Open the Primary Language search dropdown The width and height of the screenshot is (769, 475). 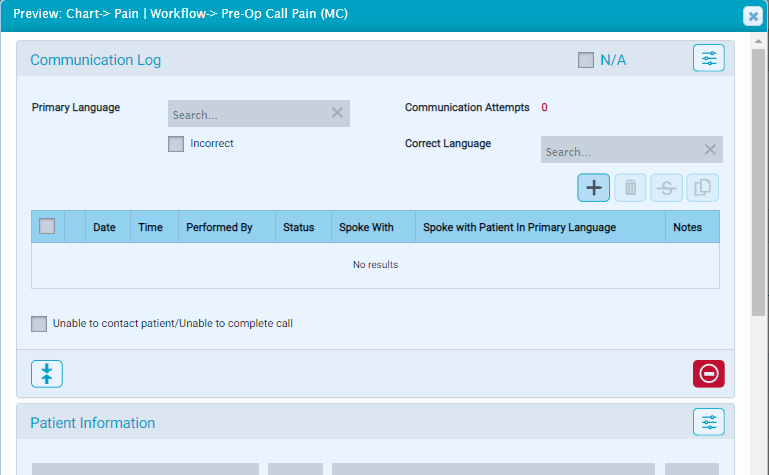248,114
